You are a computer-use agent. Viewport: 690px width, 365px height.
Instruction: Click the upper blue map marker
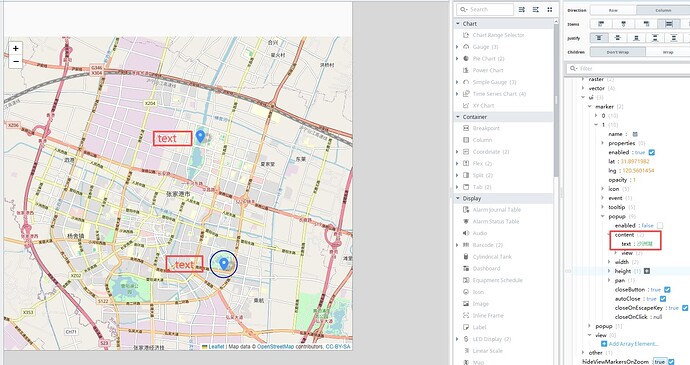click(x=200, y=136)
